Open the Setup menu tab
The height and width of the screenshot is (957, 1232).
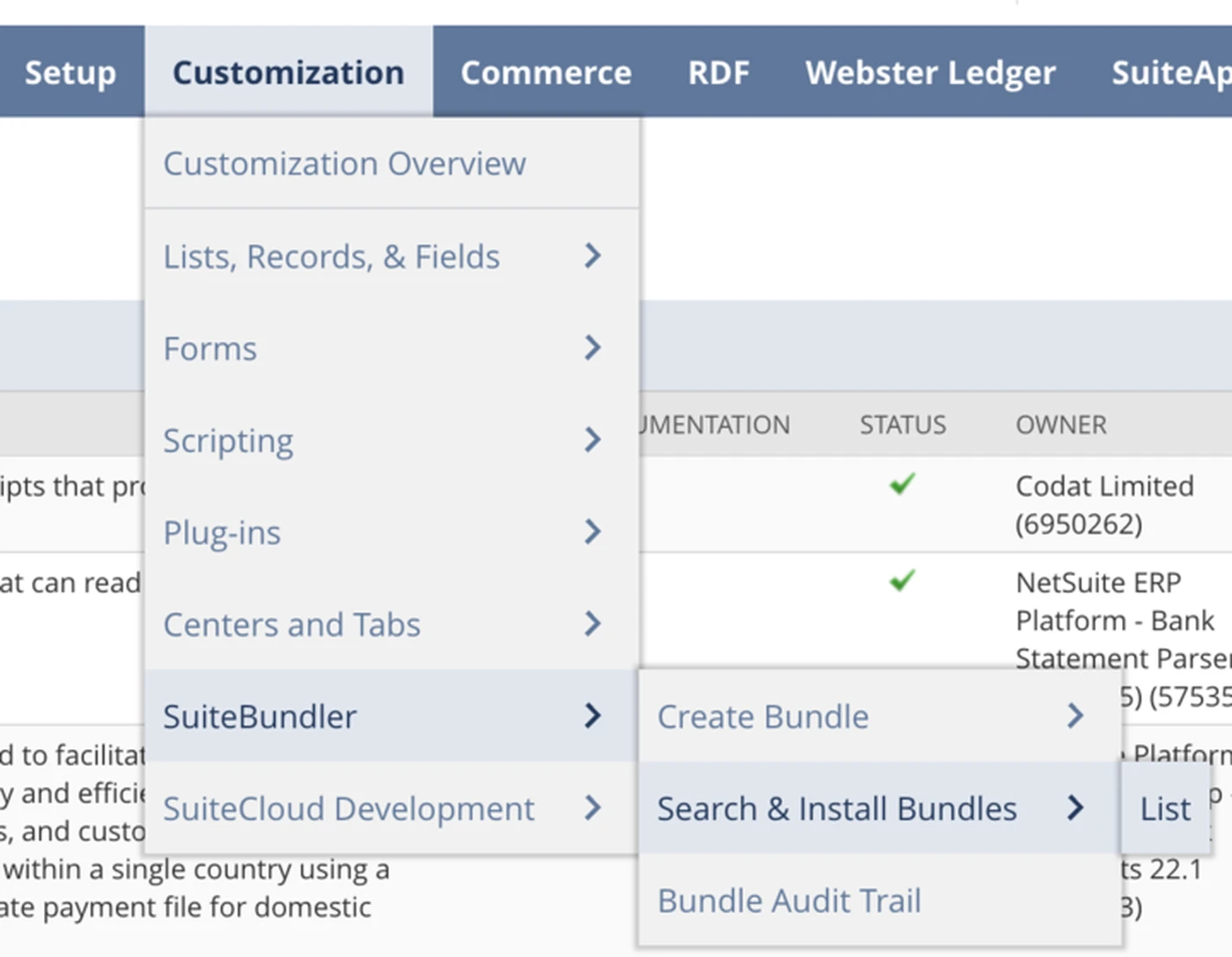tap(70, 72)
